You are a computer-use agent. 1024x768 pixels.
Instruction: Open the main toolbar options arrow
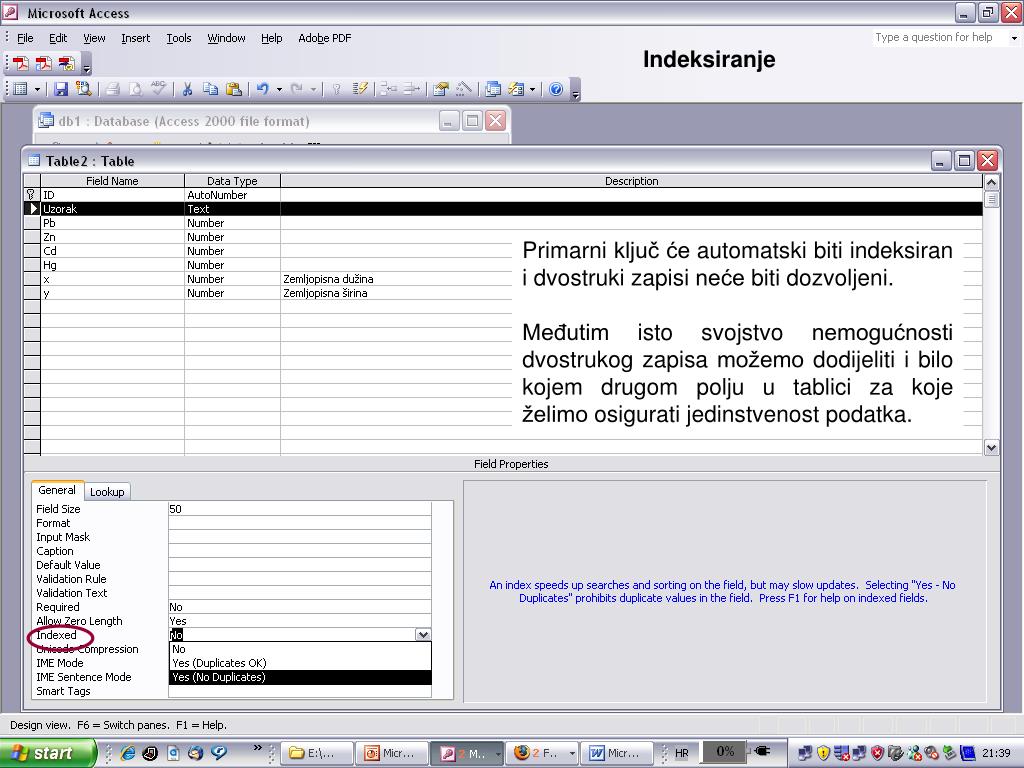pos(575,90)
